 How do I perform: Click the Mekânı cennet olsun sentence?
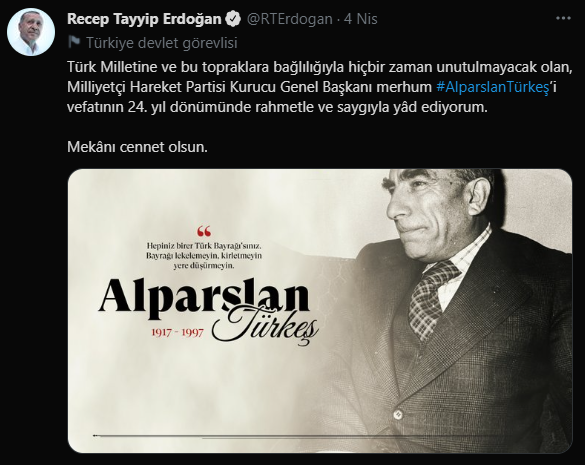click(x=137, y=147)
